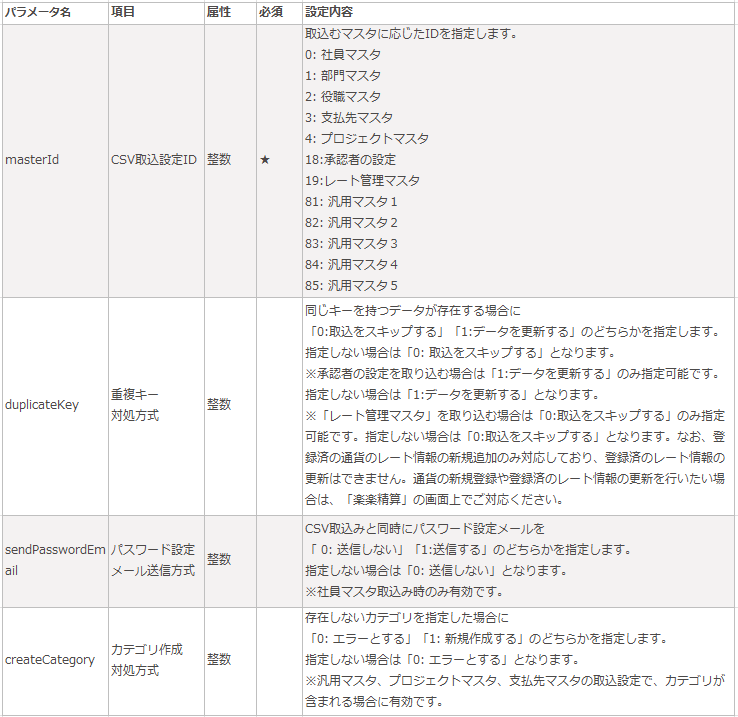Click the "項目" column header
738x717 pixels.
pyautogui.click(x=123, y=12)
